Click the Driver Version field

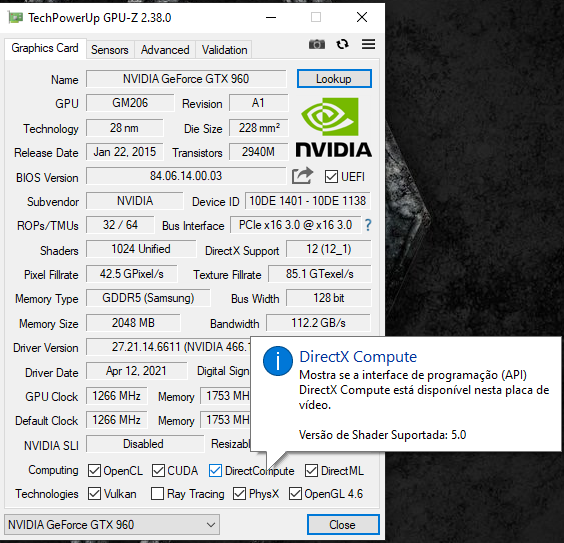[x=168, y=347]
